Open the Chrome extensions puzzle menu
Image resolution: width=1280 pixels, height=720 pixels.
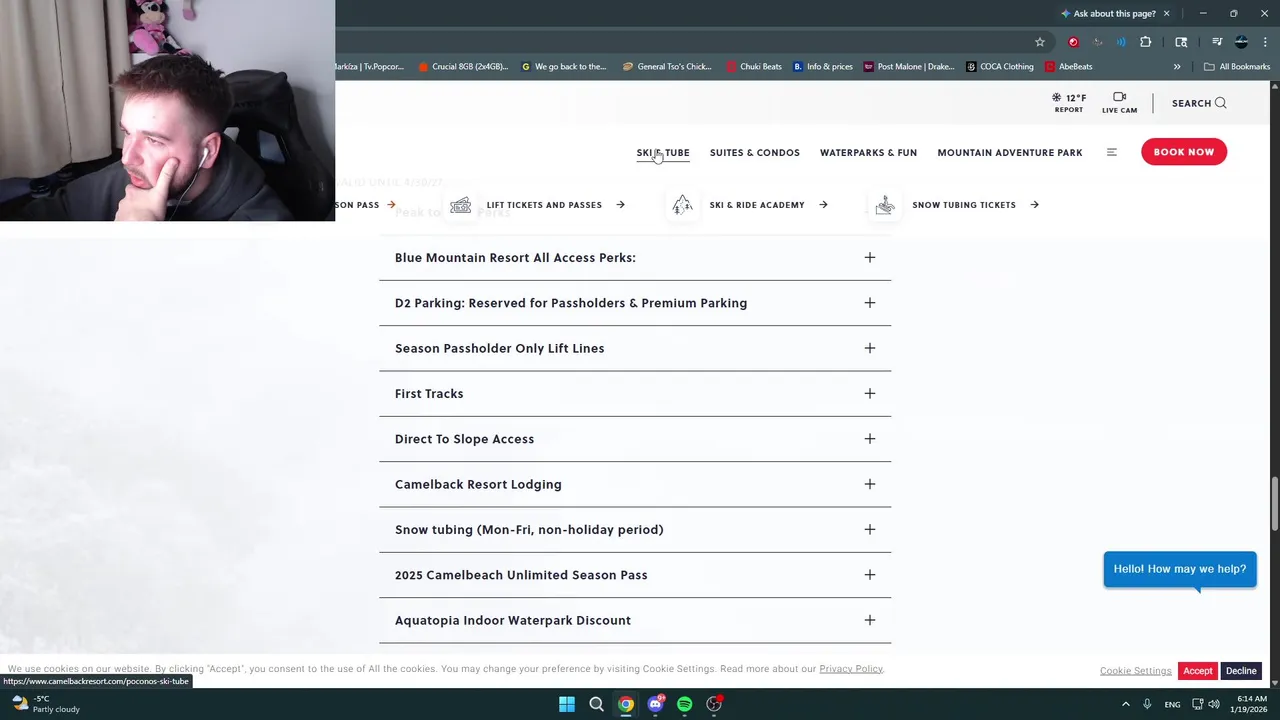(x=1146, y=42)
